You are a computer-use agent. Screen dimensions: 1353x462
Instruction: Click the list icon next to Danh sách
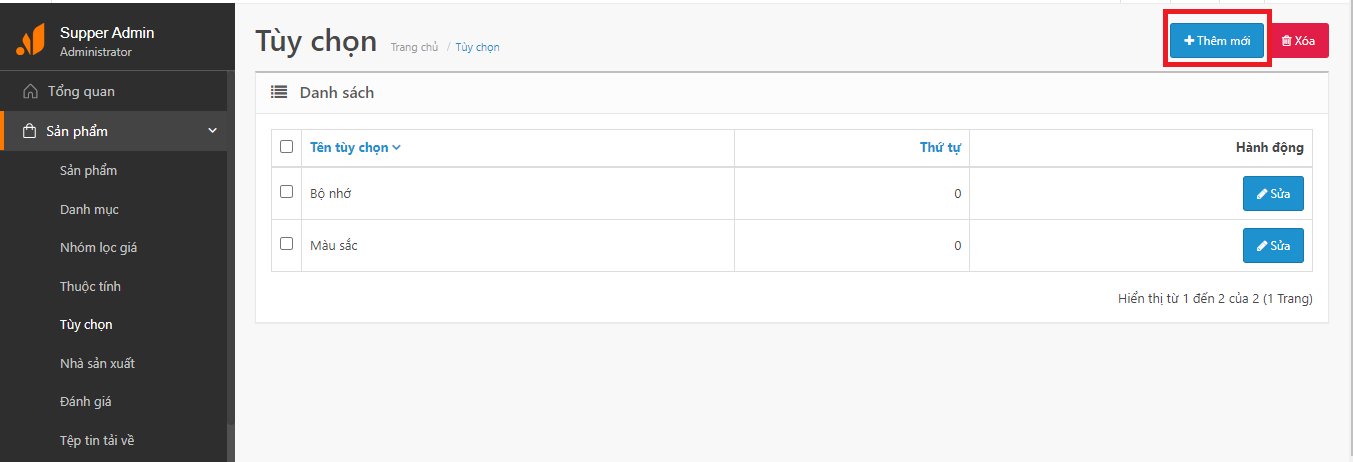coord(279,92)
